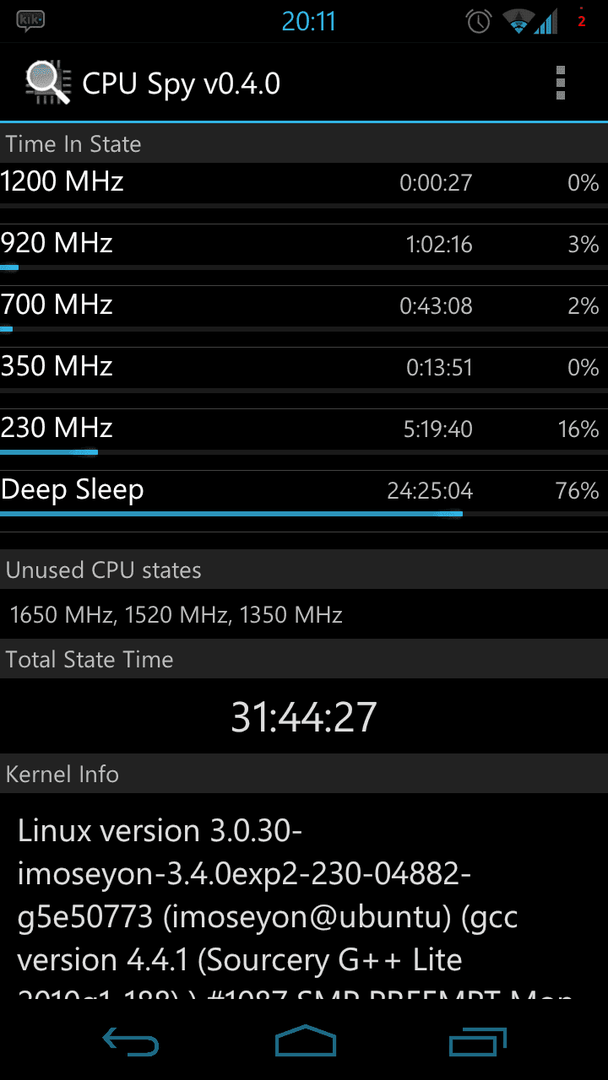
Task: Open the recent apps navigation button
Action: coord(477,1040)
